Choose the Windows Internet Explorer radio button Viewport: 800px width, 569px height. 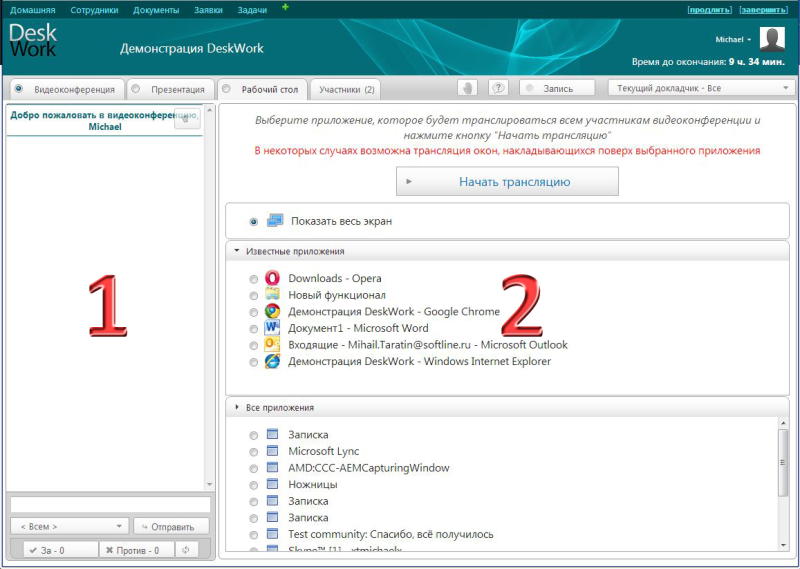pos(254,362)
